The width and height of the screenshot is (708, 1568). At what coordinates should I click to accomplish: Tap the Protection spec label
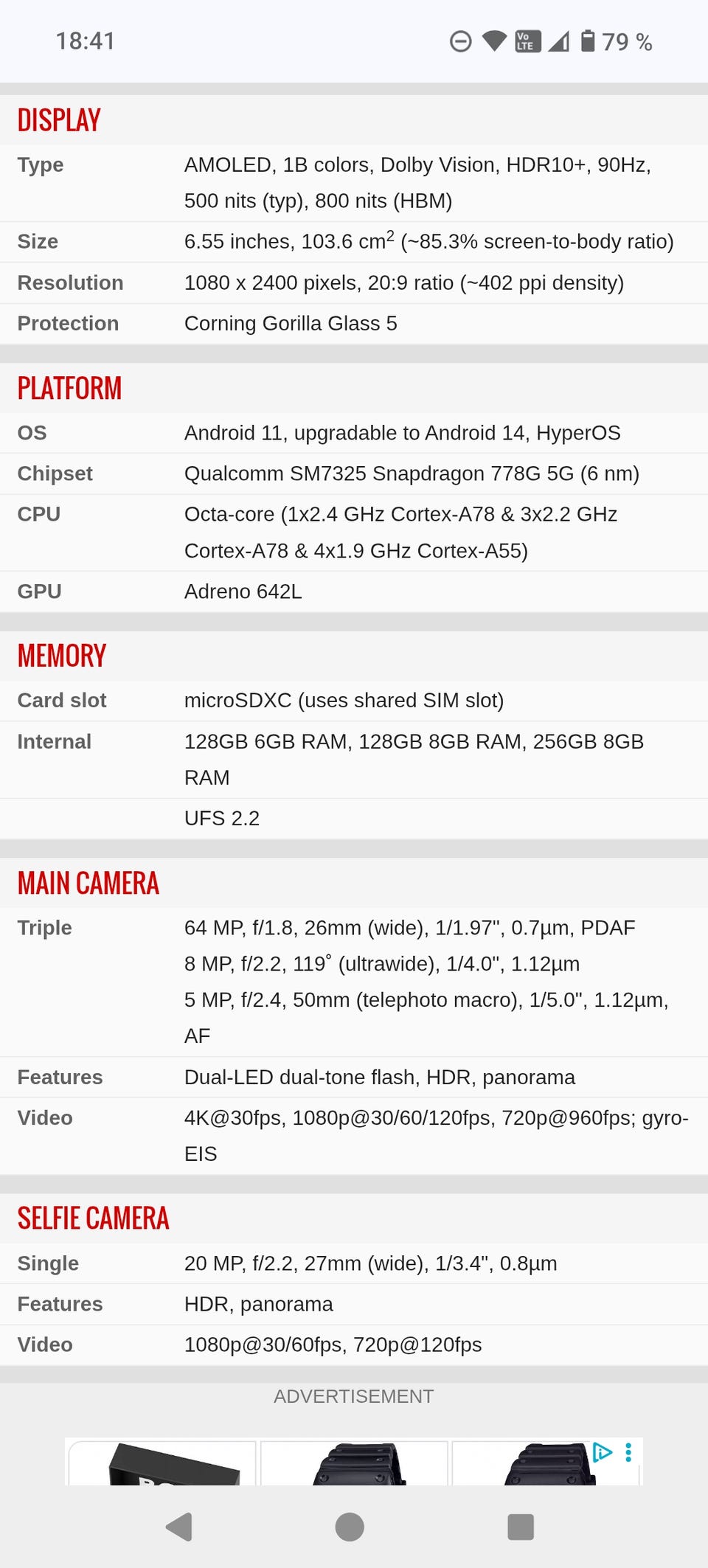[68, 323]
